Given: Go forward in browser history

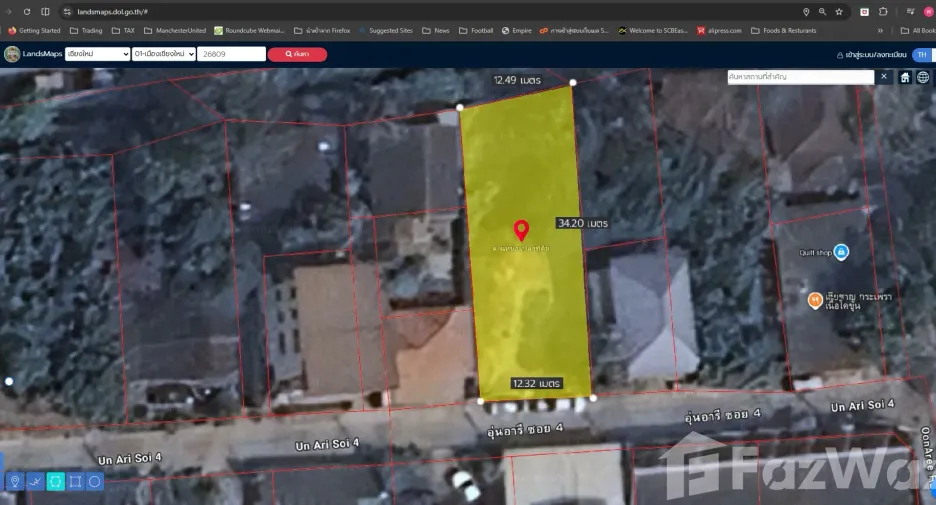Looking at the screenshot, I should click(8, 11).
